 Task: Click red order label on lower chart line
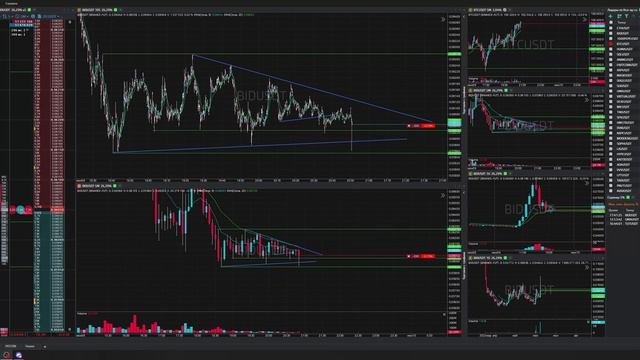click(428, 256)
